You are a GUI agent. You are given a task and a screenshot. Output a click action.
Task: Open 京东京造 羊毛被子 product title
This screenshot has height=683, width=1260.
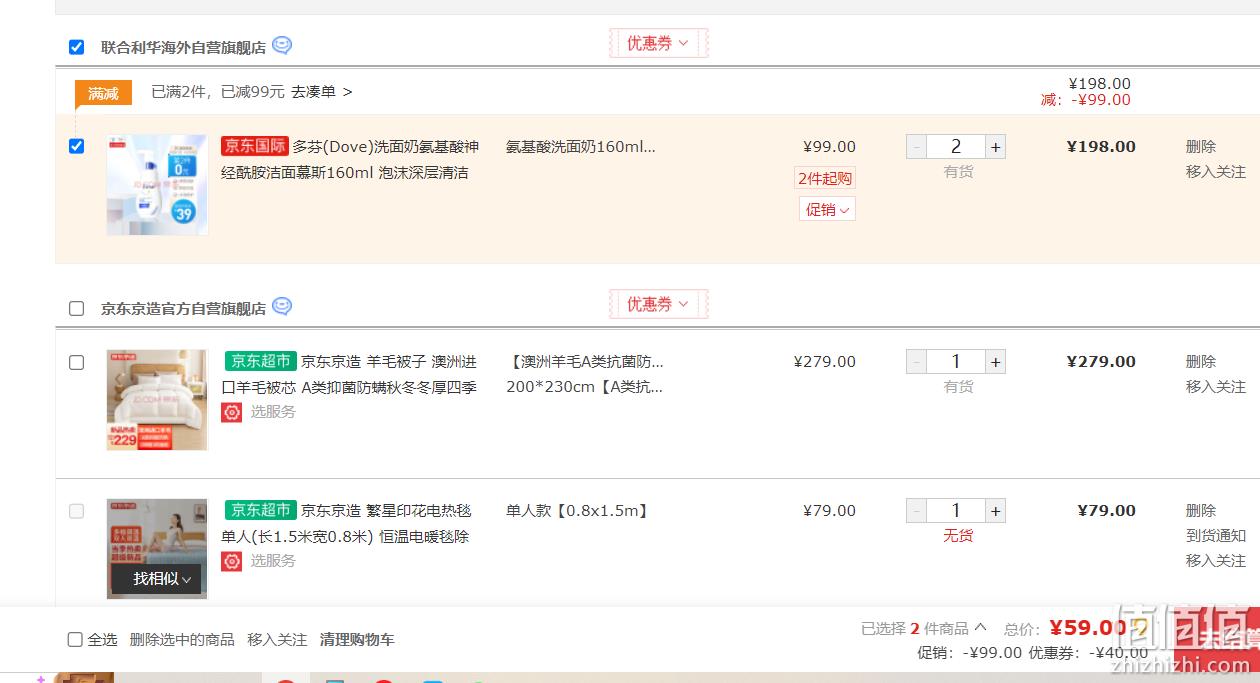350,374
